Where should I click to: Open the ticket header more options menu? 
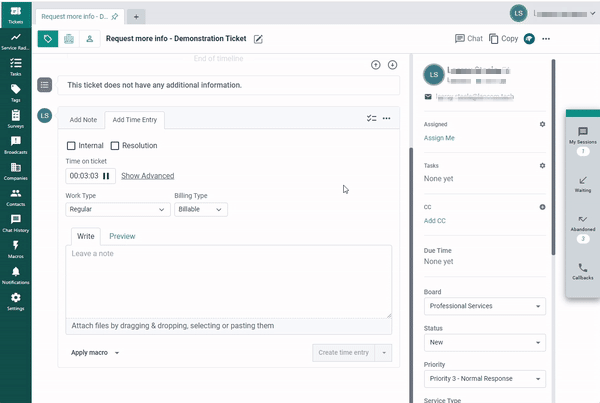546,39
